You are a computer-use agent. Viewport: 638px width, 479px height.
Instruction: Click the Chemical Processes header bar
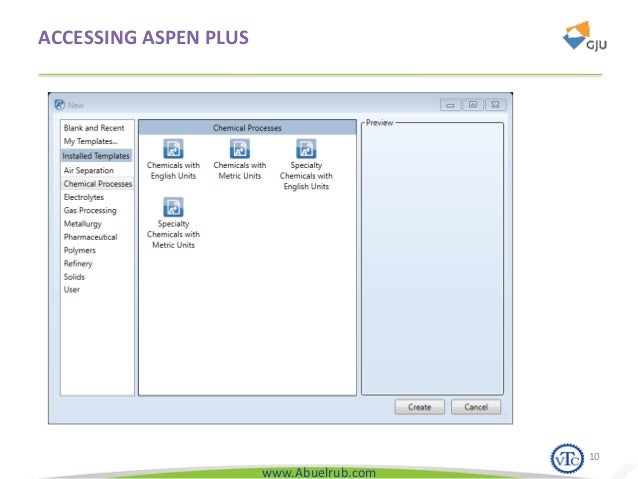tap(247, 128)
